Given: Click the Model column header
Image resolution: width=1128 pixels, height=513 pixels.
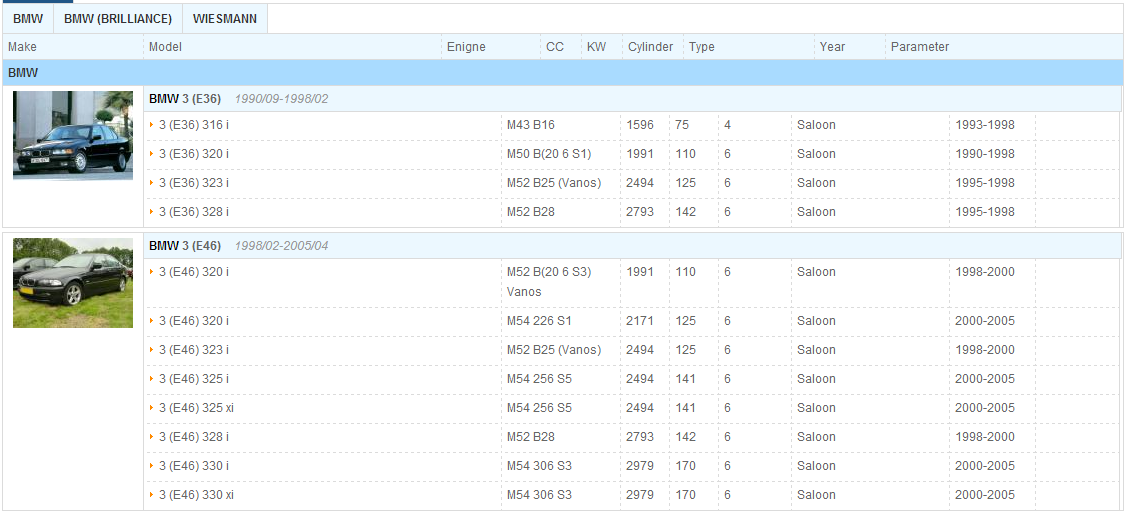Looking at the screenshot, I should pyautogui.click(x=165, y=47).
